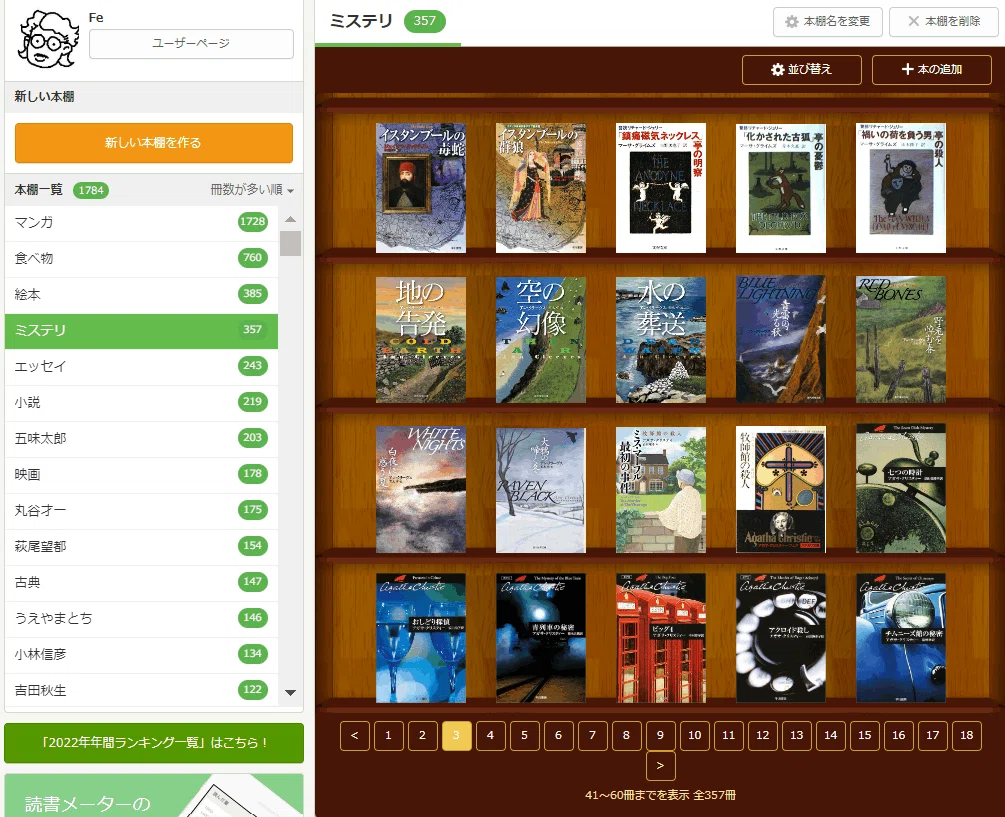Select the 小説 bookshelf
Screen dimensions: 1005x817
pos(141,402)
